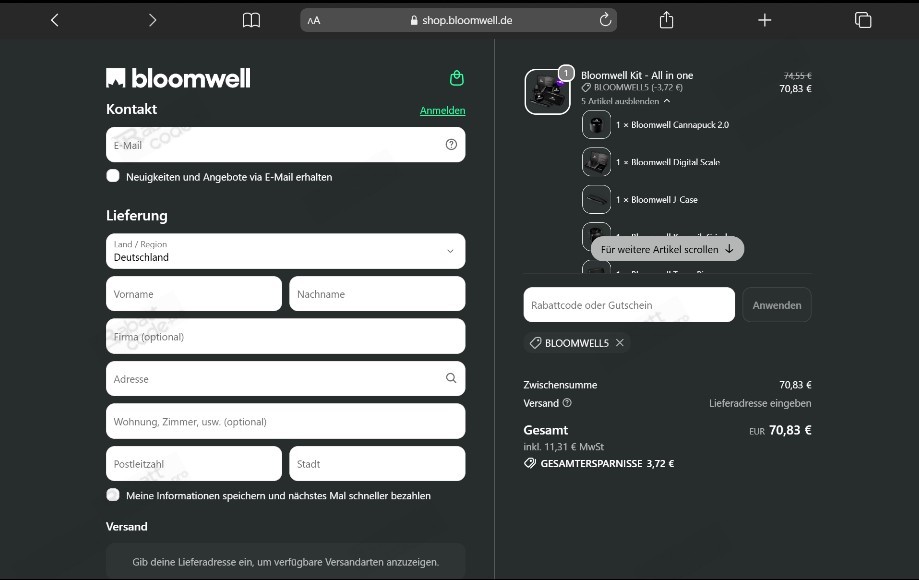
Task: Click the GESAMTERSPARNISSE 3,72 € text
Action: [607, 463]
